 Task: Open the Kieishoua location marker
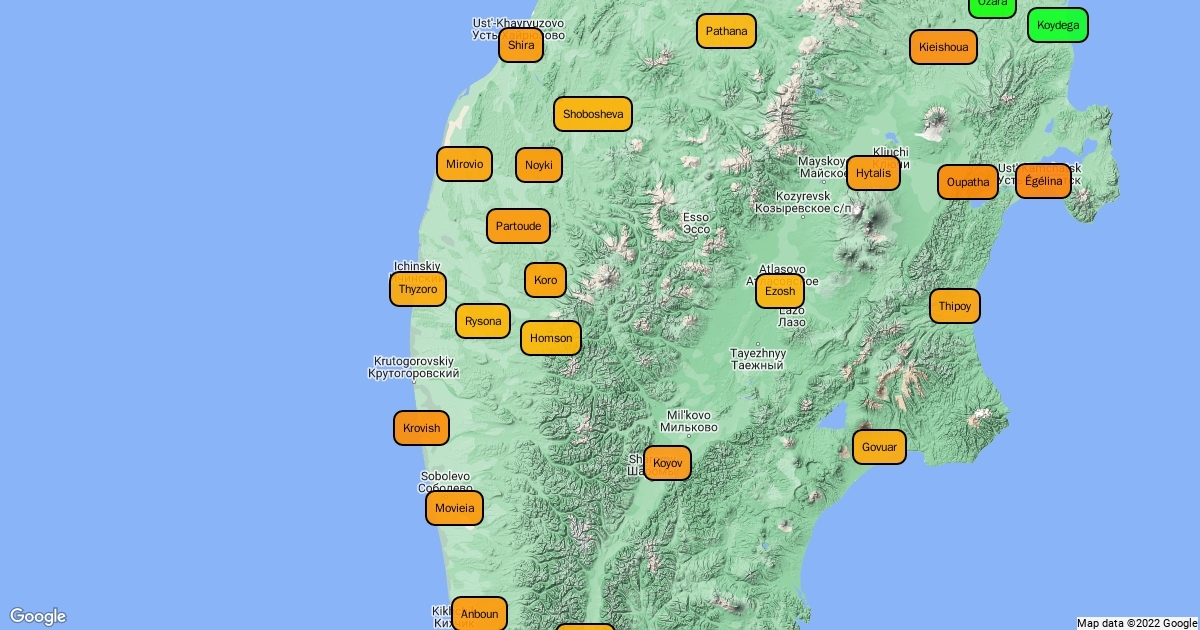pyautogui.click(x=943, y=47)
